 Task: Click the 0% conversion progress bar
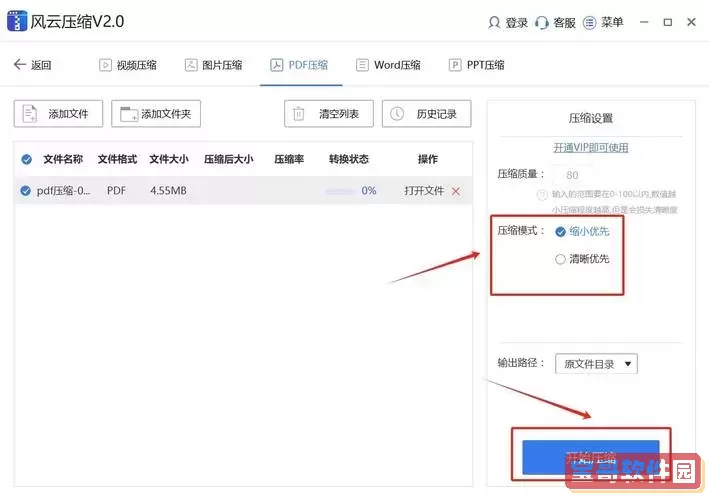[341, 192]
